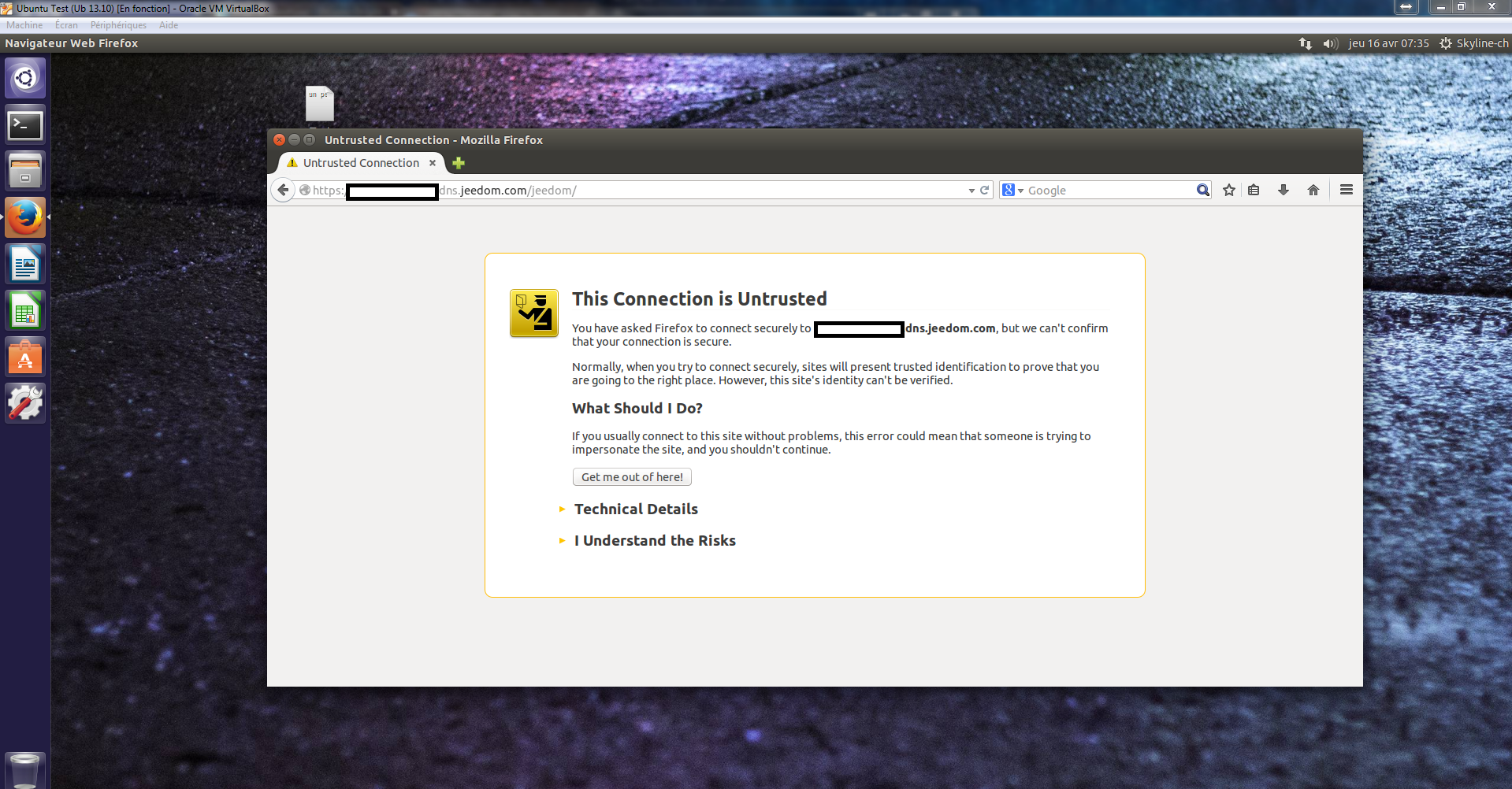Open the Files manager in the dock

[25, 171]
